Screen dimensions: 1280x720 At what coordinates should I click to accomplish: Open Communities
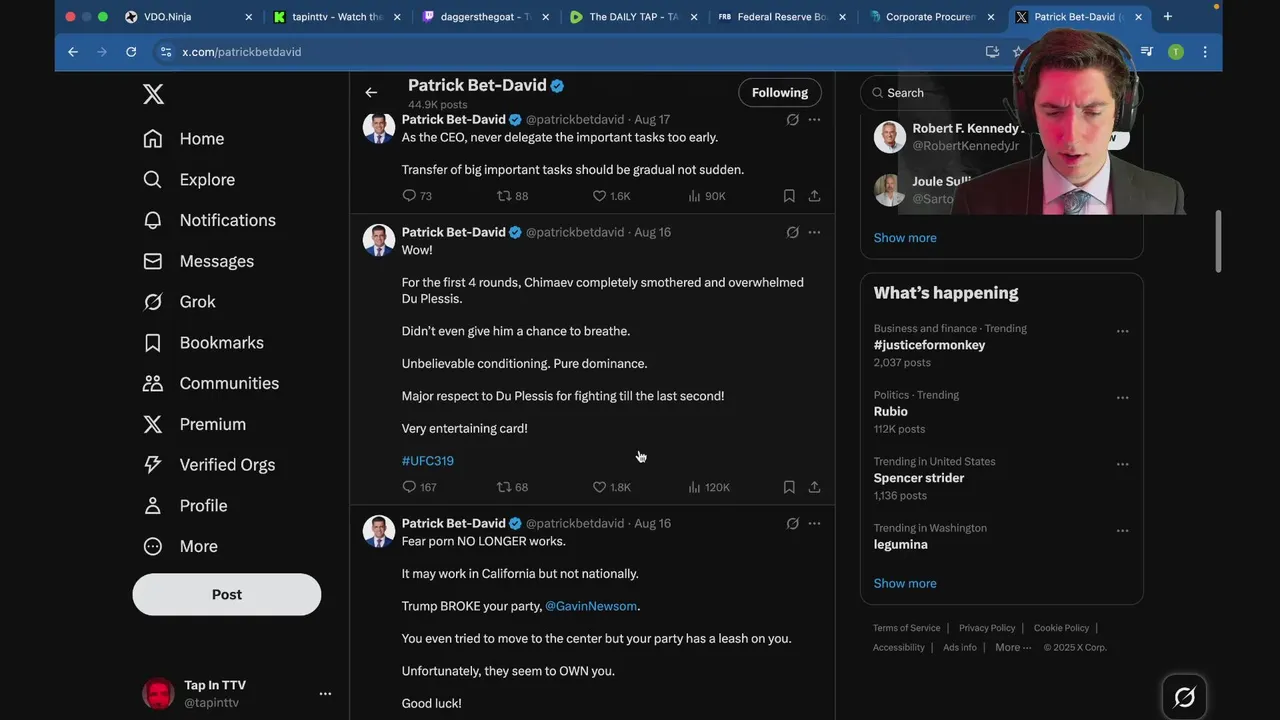[211, 383]
